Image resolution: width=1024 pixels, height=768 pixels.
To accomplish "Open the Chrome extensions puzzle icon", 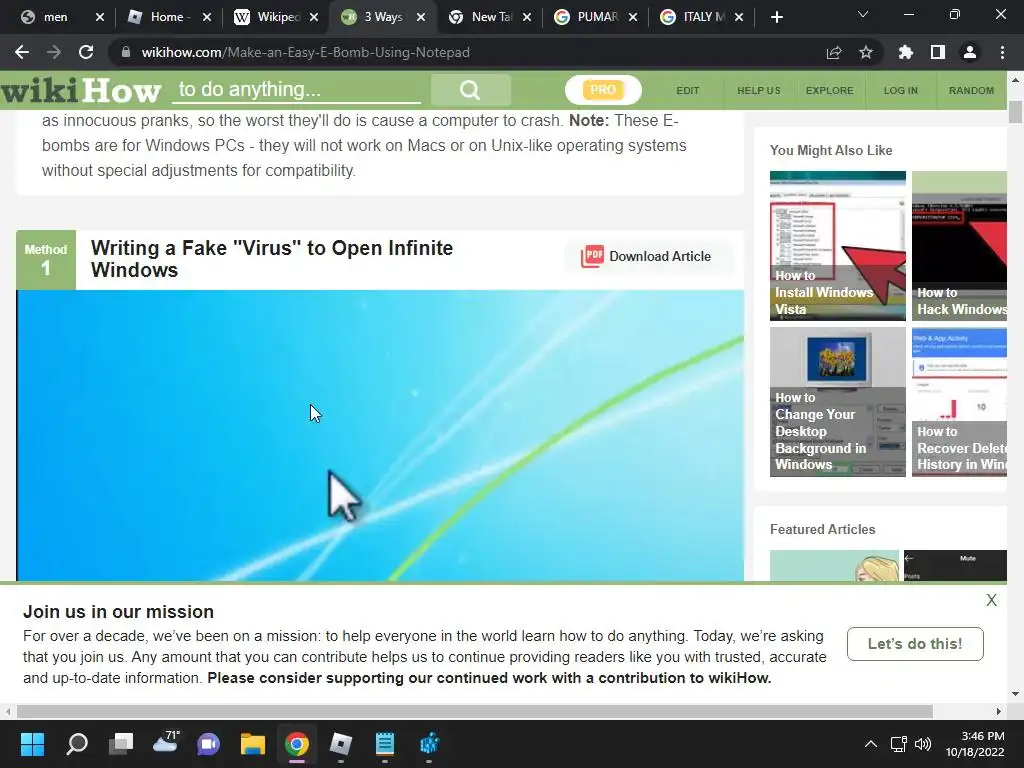I will tap(906, 52).
